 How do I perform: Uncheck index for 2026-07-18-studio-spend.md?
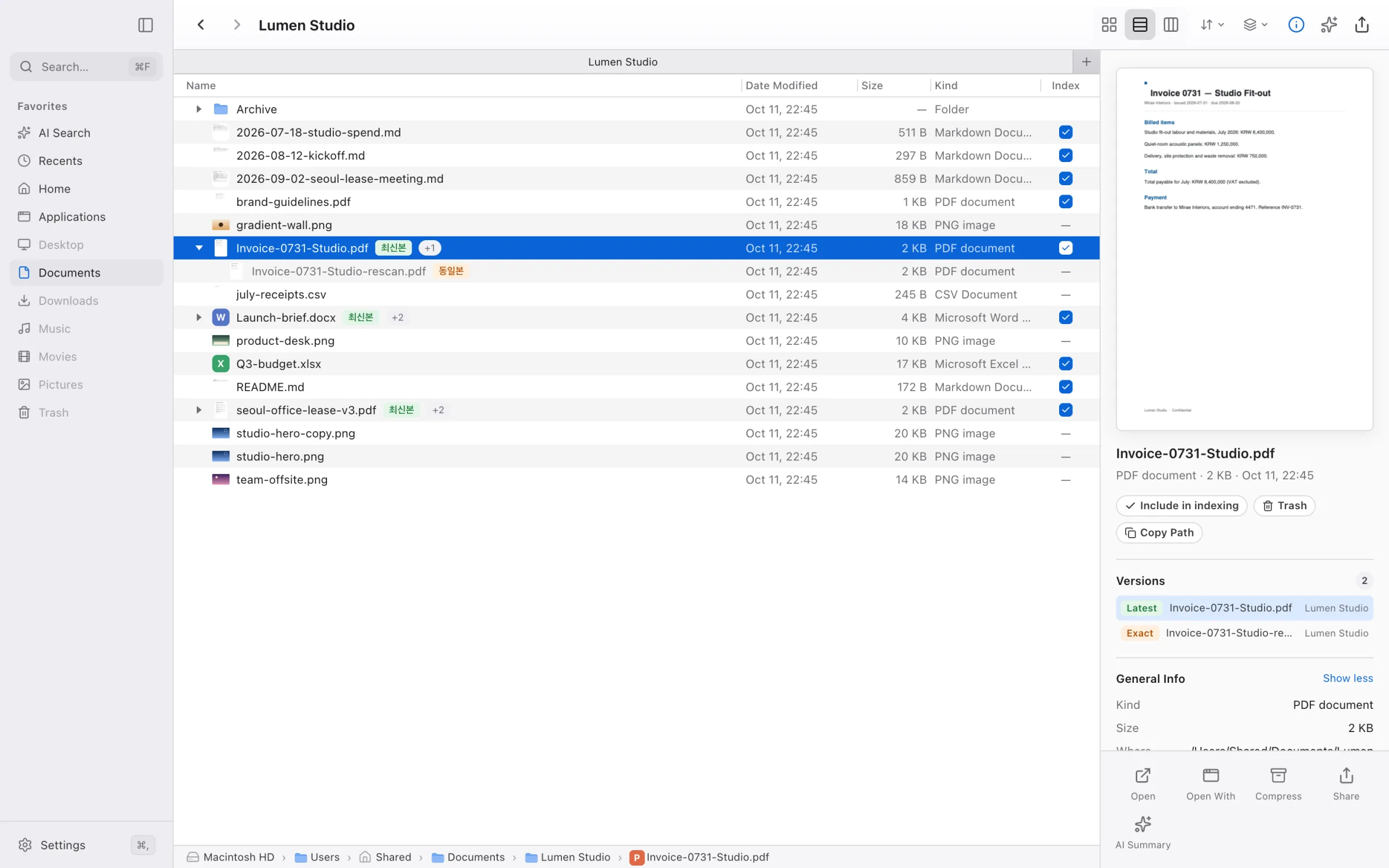(x=1065, y=133)
